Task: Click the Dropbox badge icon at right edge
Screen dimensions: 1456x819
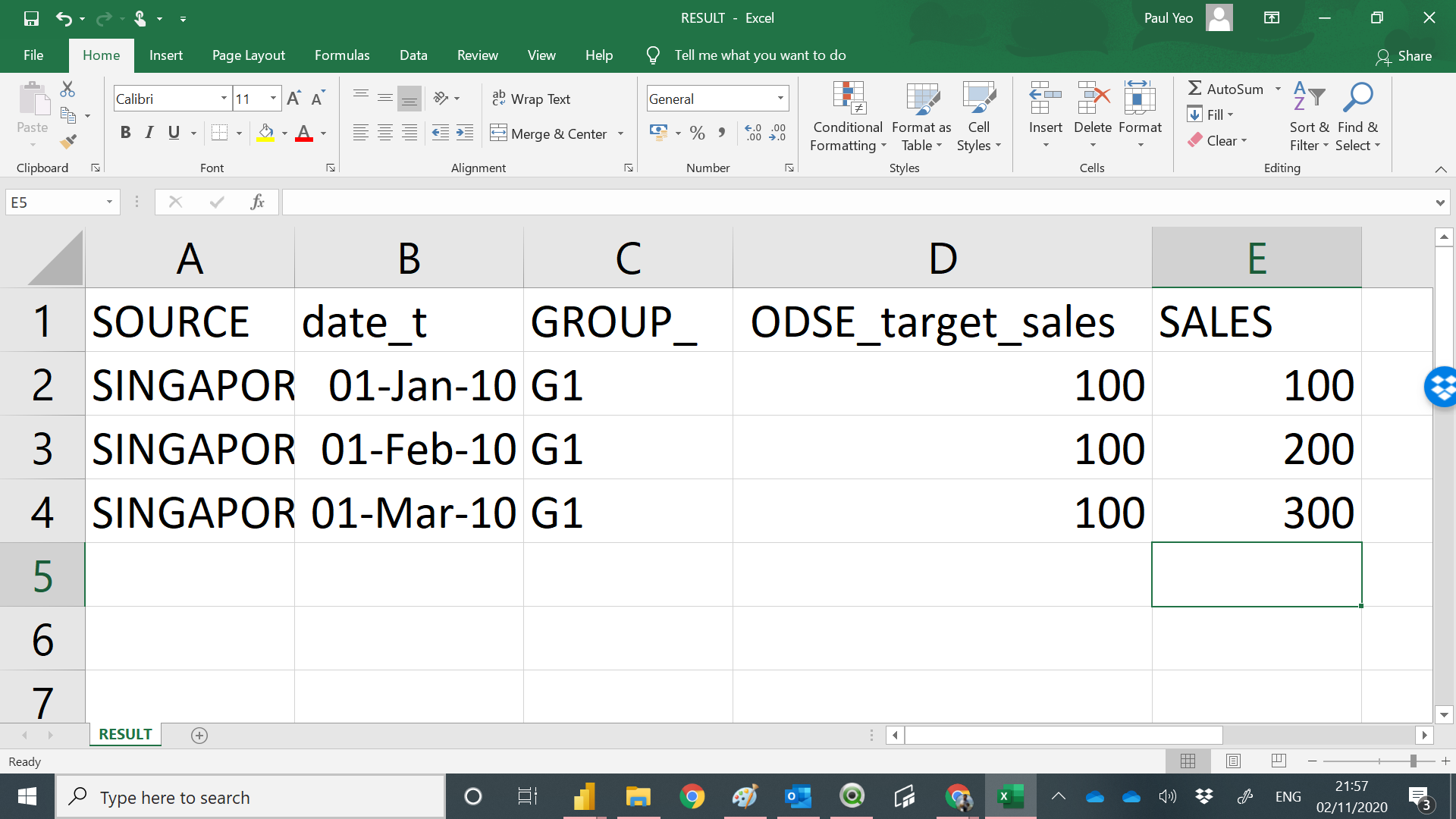Action: [x=1440, y=387]
